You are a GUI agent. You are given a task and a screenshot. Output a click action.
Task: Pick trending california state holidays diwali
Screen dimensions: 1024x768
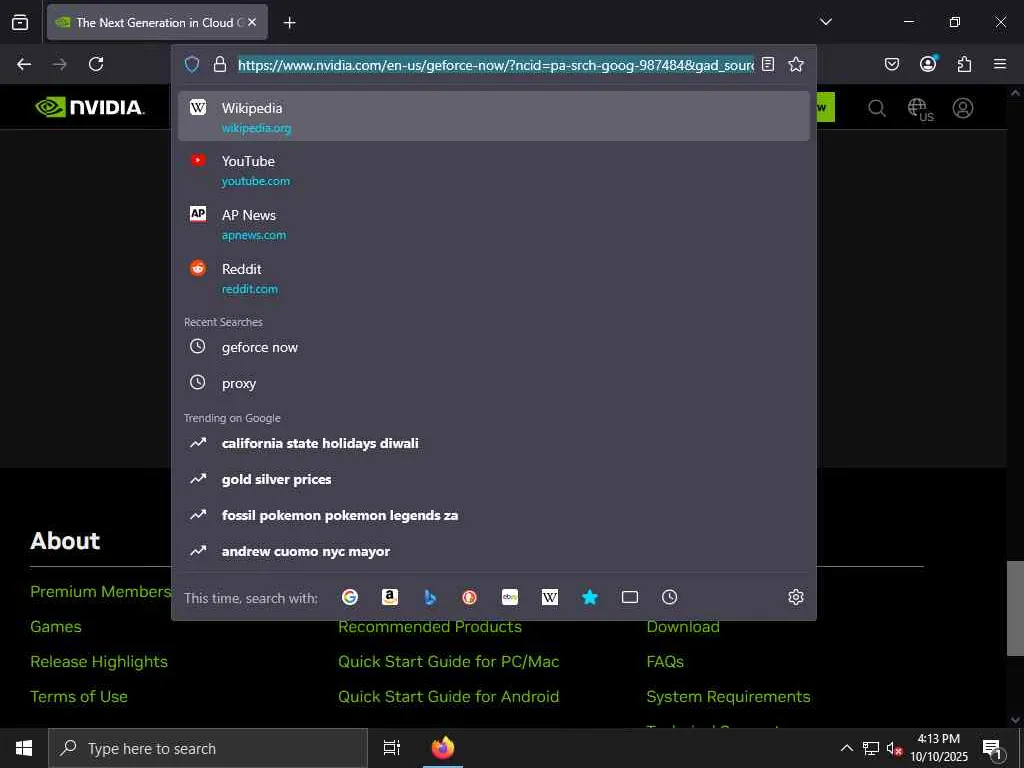click(494, 443)
